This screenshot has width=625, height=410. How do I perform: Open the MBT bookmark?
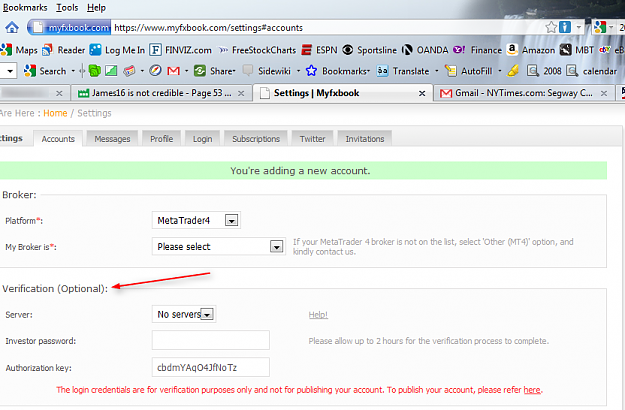point(577,50)
